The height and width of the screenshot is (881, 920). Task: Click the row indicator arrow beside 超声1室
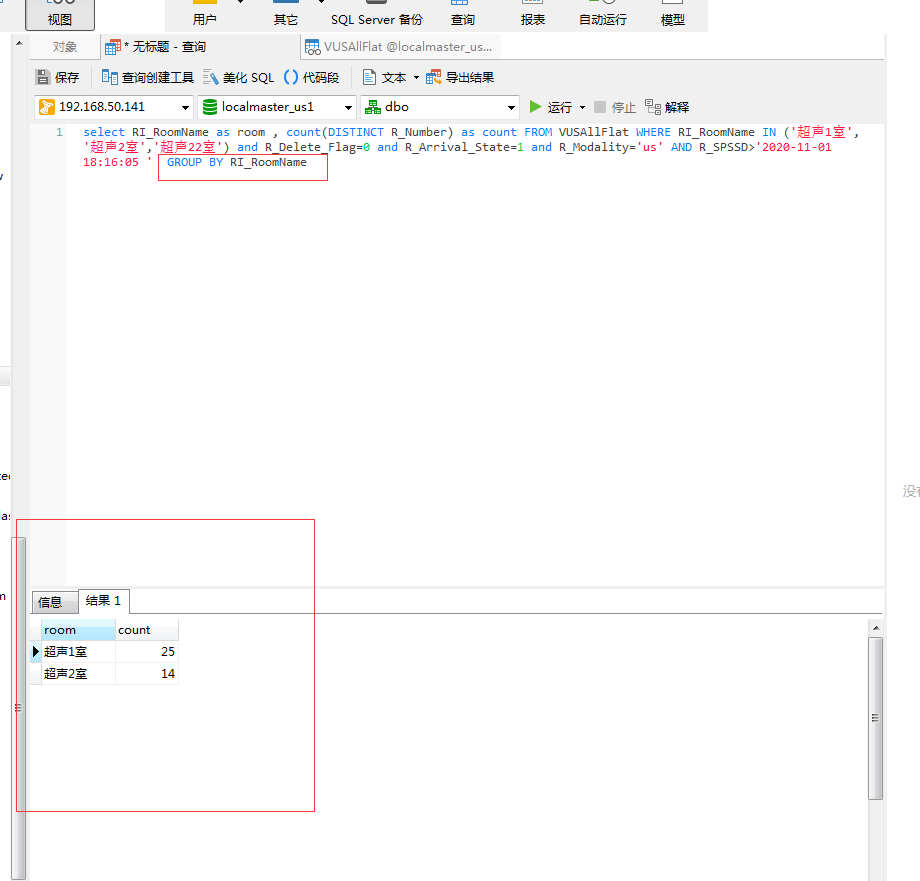pyautogui.click(x=35, y=652)
